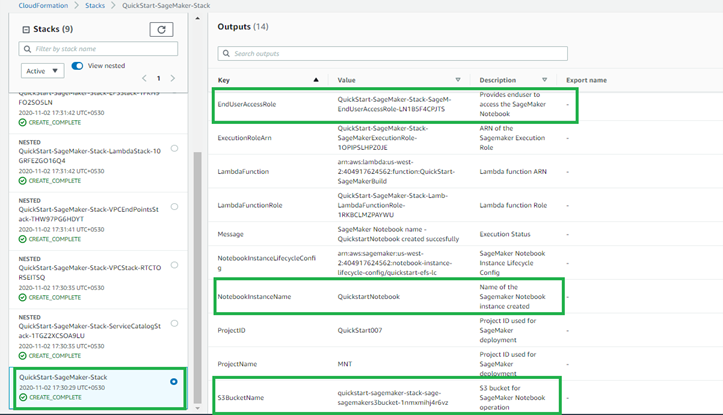723x415 pixels.
Task: Open QuickStart-SageMaker-Stack-ServiceCatalogStack link
Action: (89, 331)
